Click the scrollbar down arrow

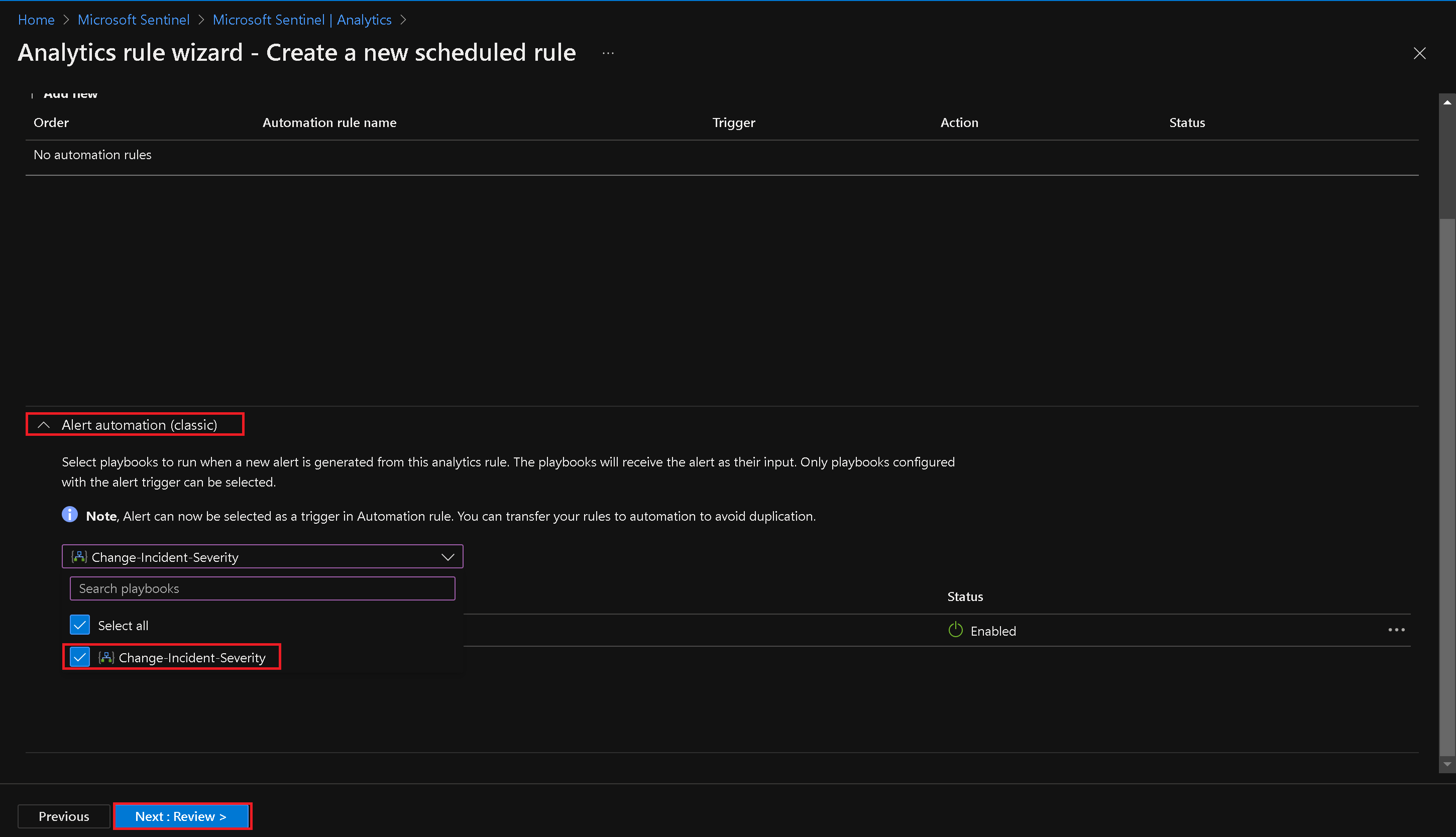tap(1447, 765)
